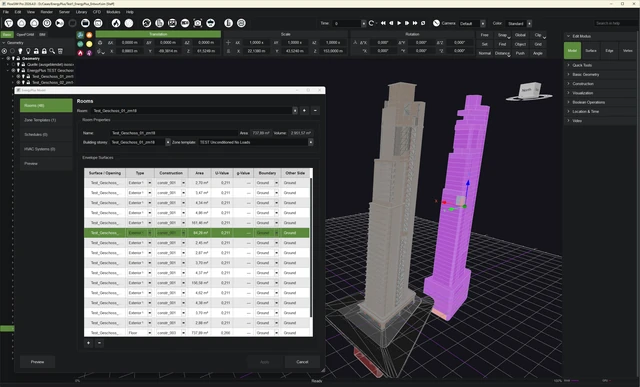Screen dimensions: 640x387
Task: Click the purple round icon beside translation fields
Action: [x=89, y=53]
